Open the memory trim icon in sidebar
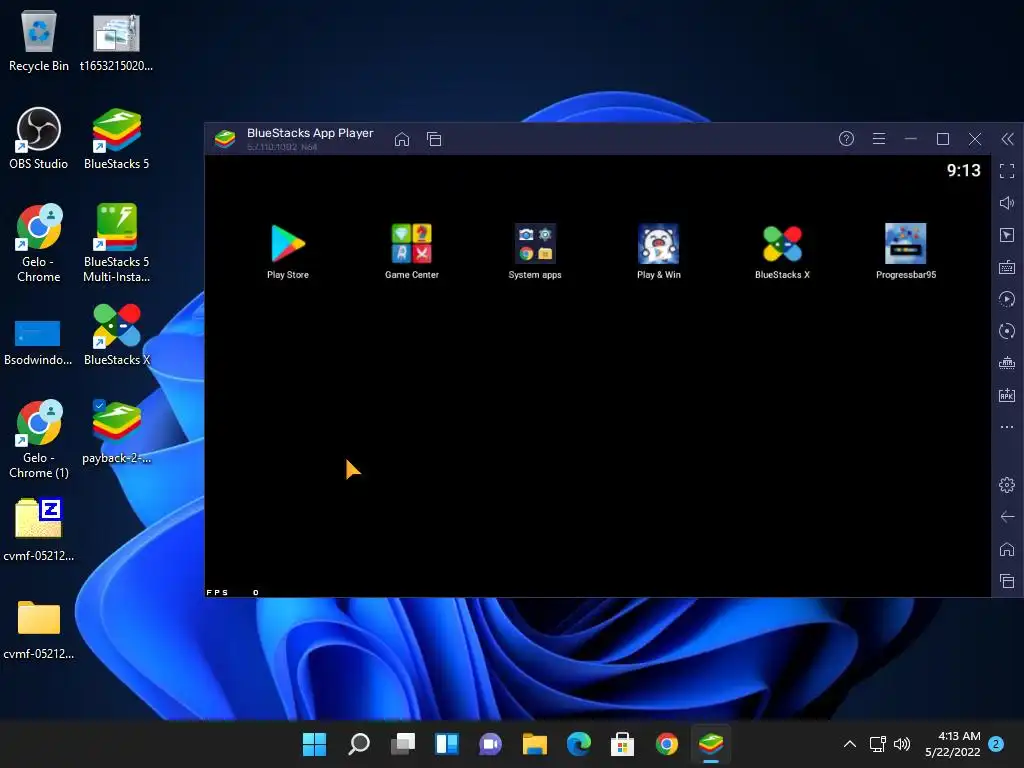The image size is (1024, 768). (x=1007, y=363)
